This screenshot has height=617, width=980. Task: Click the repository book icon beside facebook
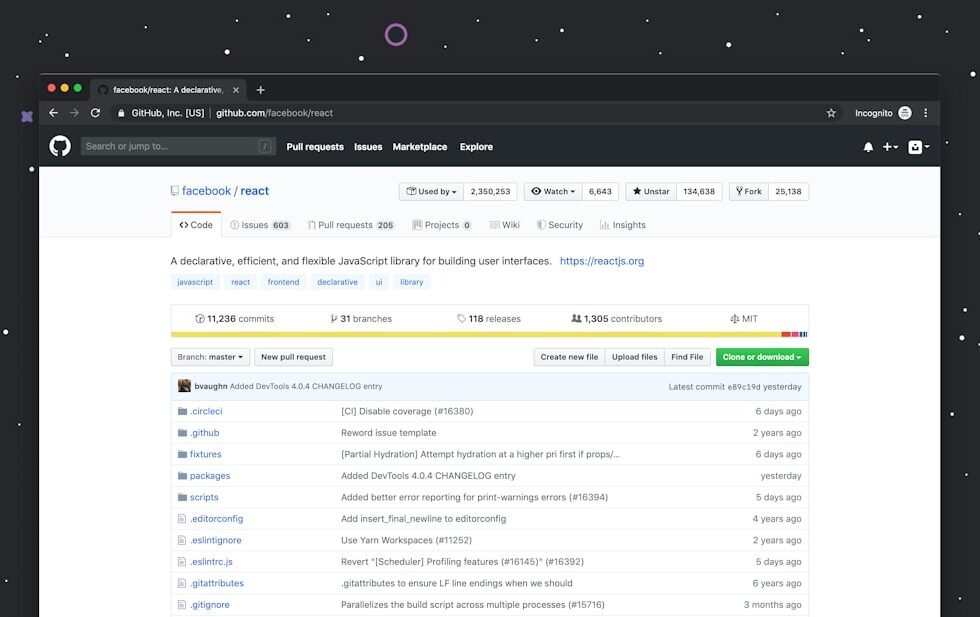pos(174,191)
